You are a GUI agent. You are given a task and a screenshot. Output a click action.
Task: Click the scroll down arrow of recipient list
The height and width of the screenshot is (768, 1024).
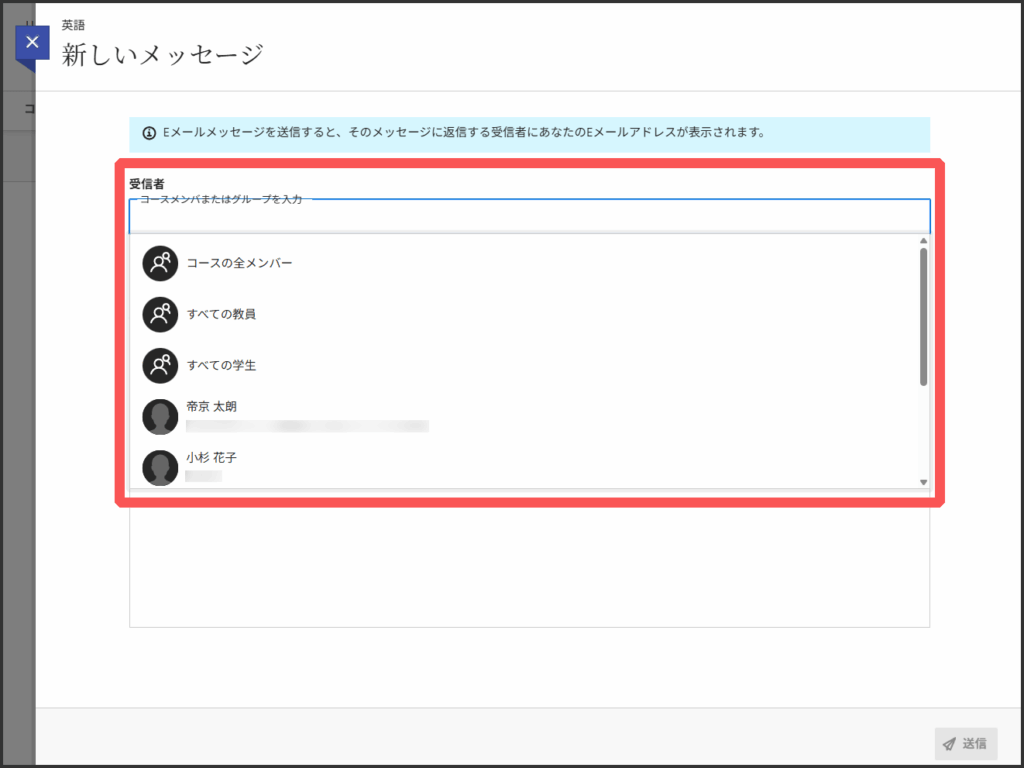click(x=923, y=482)
